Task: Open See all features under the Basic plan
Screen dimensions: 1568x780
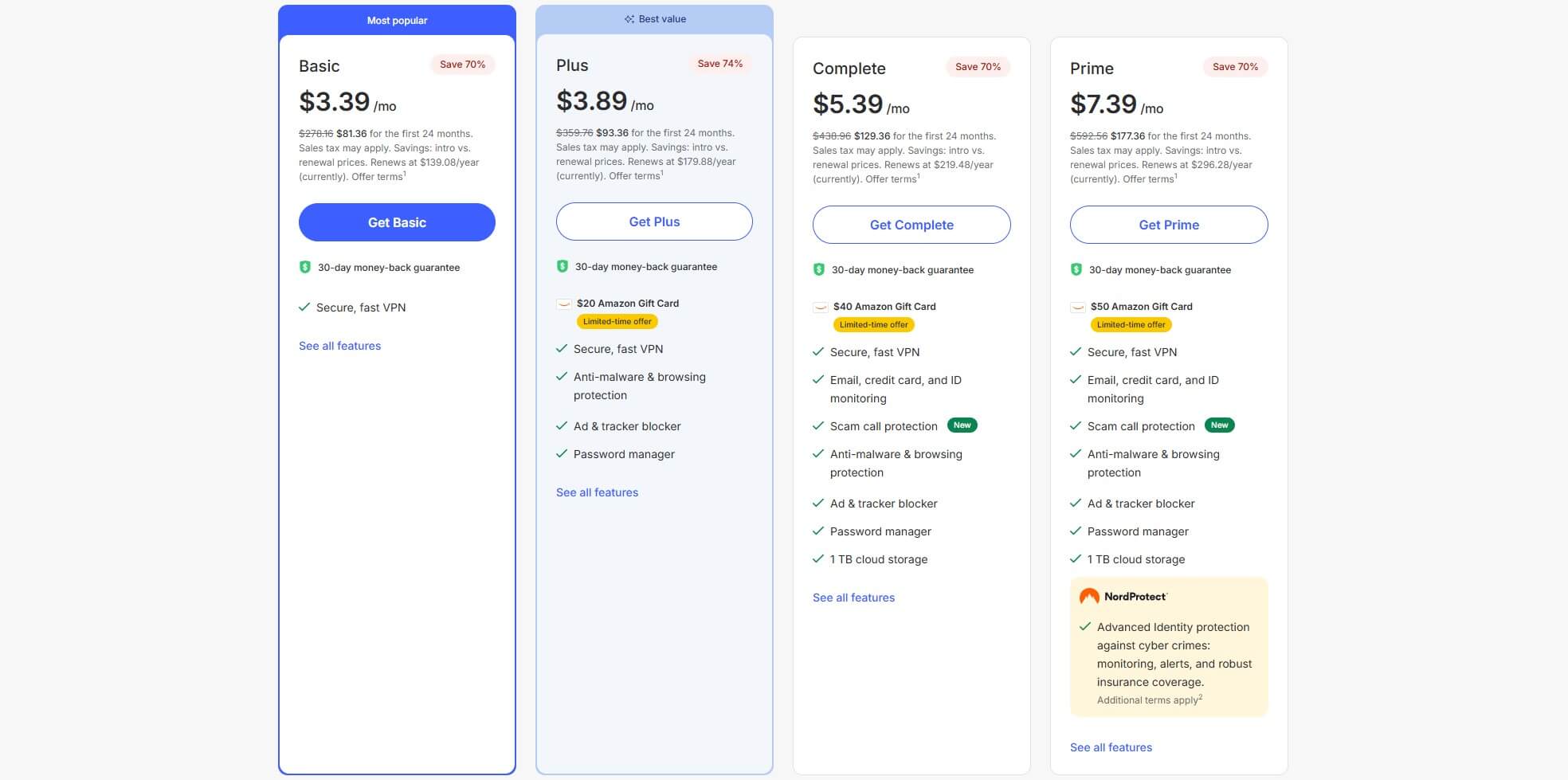Action: (x=339, y=345)
